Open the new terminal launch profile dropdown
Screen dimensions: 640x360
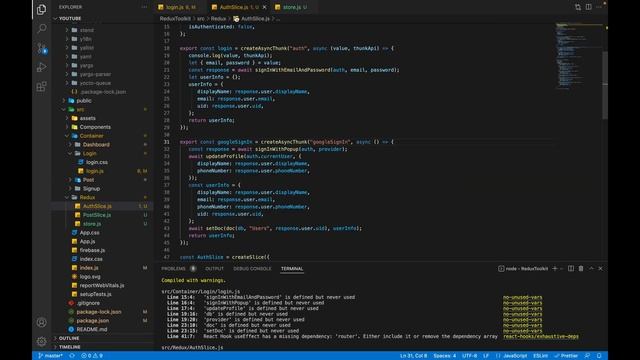click(562, 269)
